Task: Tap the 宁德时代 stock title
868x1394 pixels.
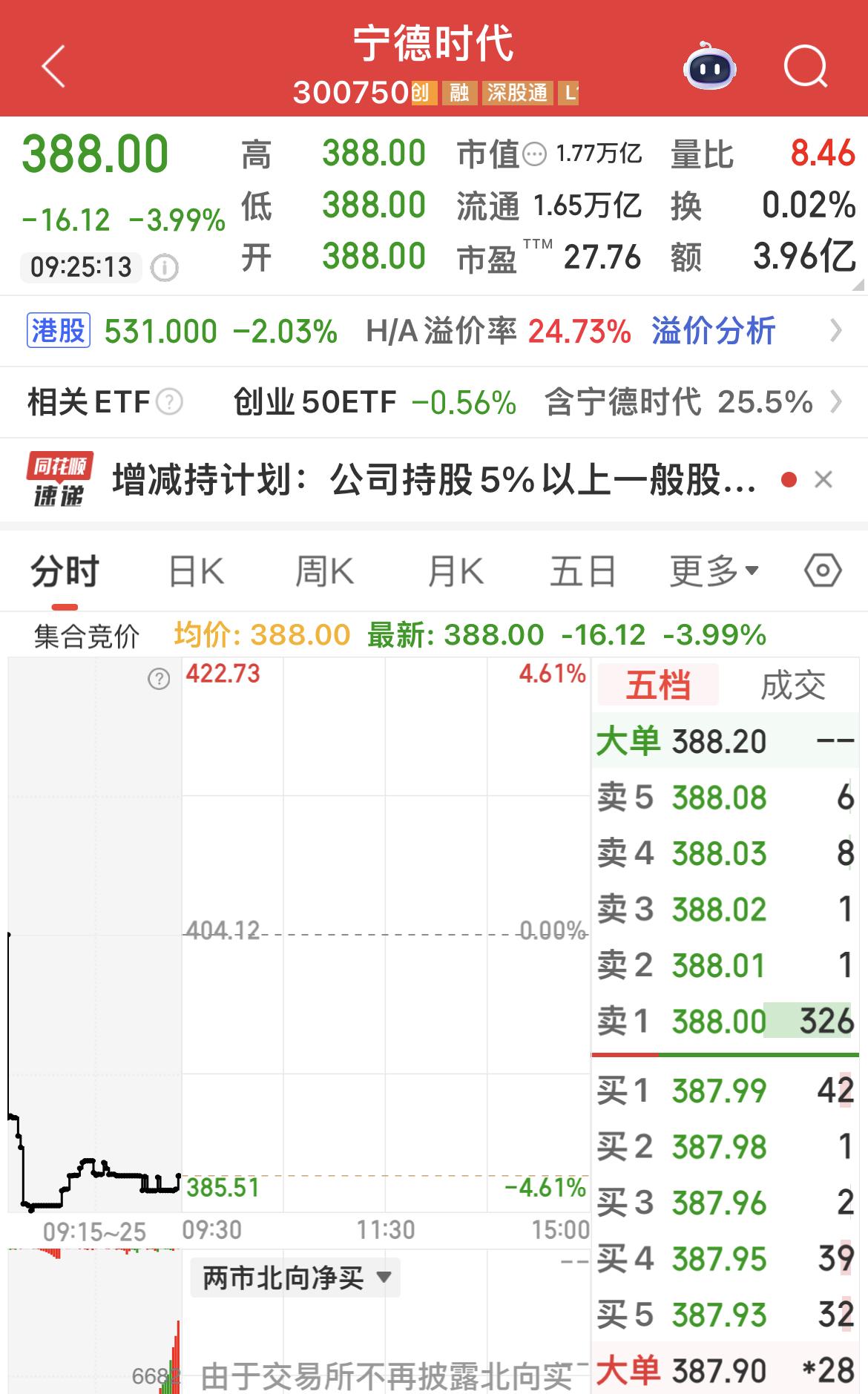Action: pos(433,43)
